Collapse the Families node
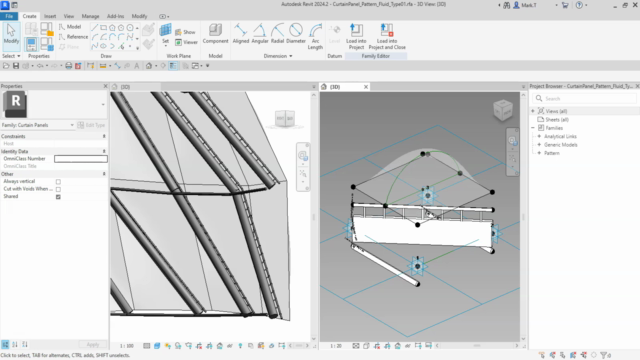 click(x=533, y=128)
